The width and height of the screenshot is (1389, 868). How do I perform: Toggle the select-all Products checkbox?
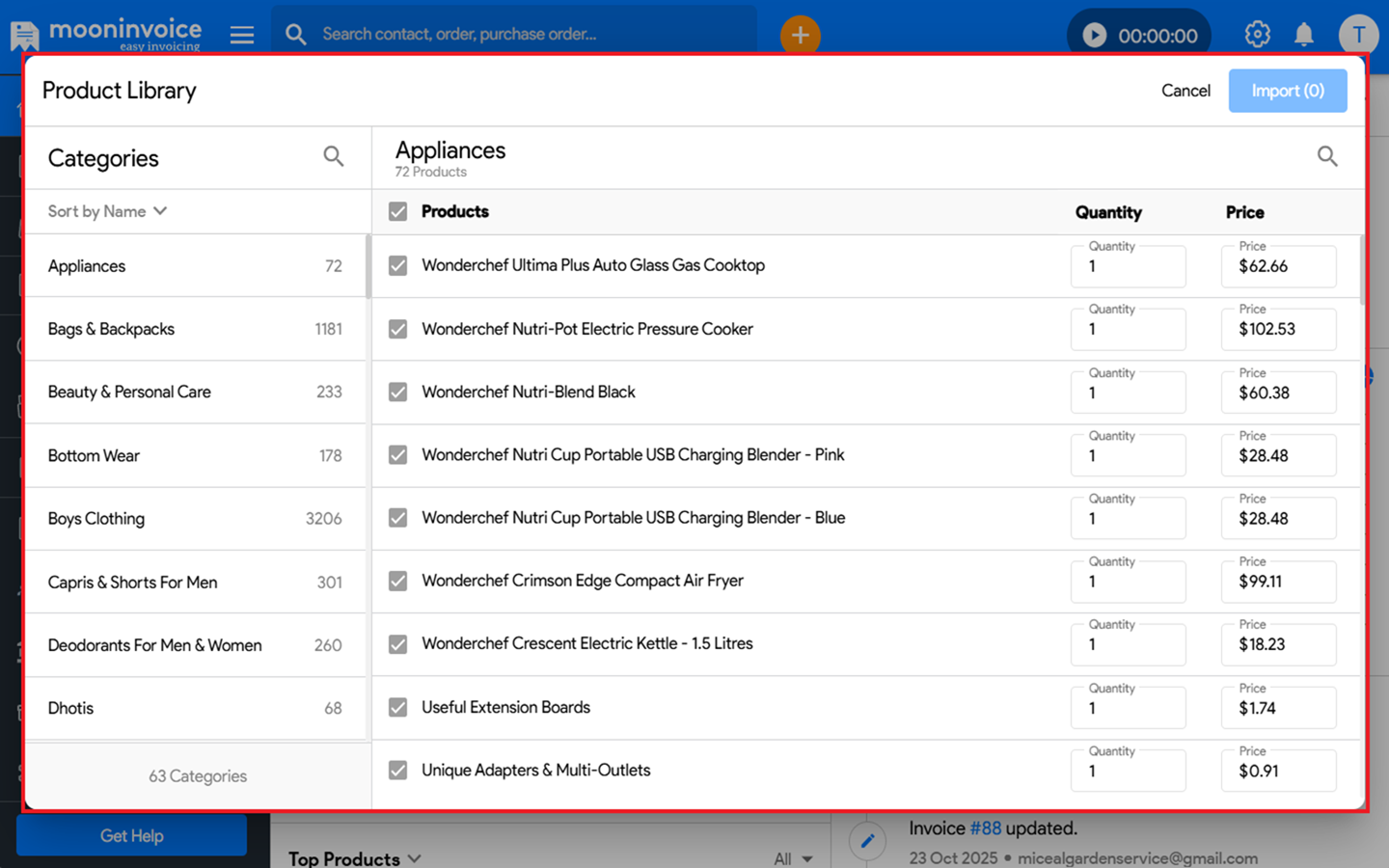(397, 211)
